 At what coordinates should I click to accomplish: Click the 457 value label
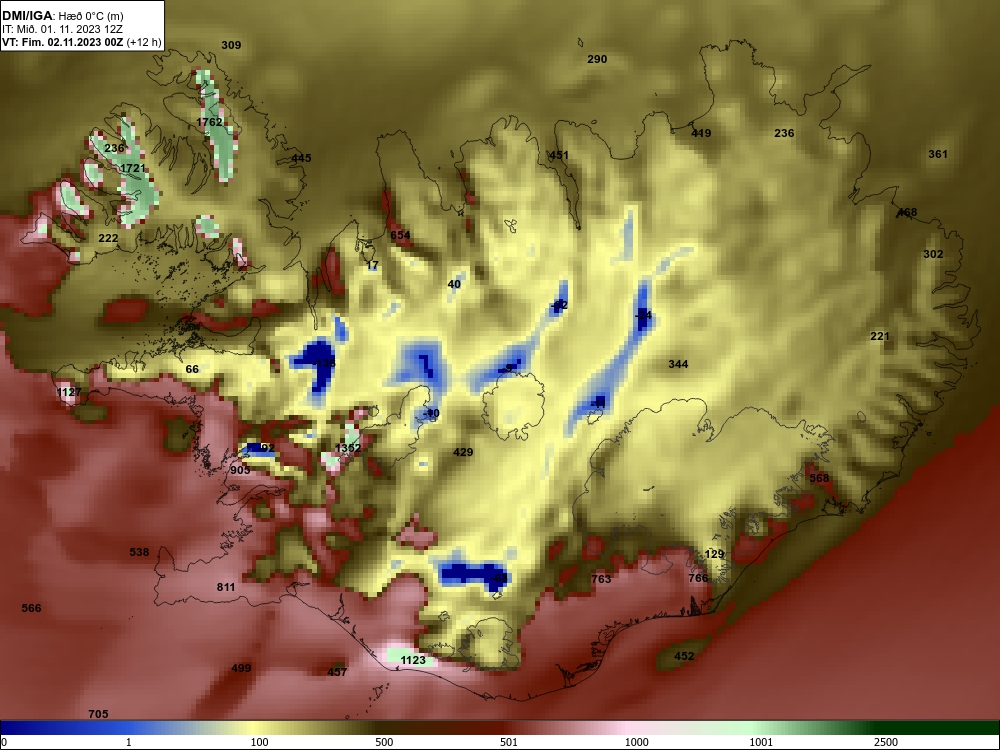pyautogui.click(x=337, y=672)
